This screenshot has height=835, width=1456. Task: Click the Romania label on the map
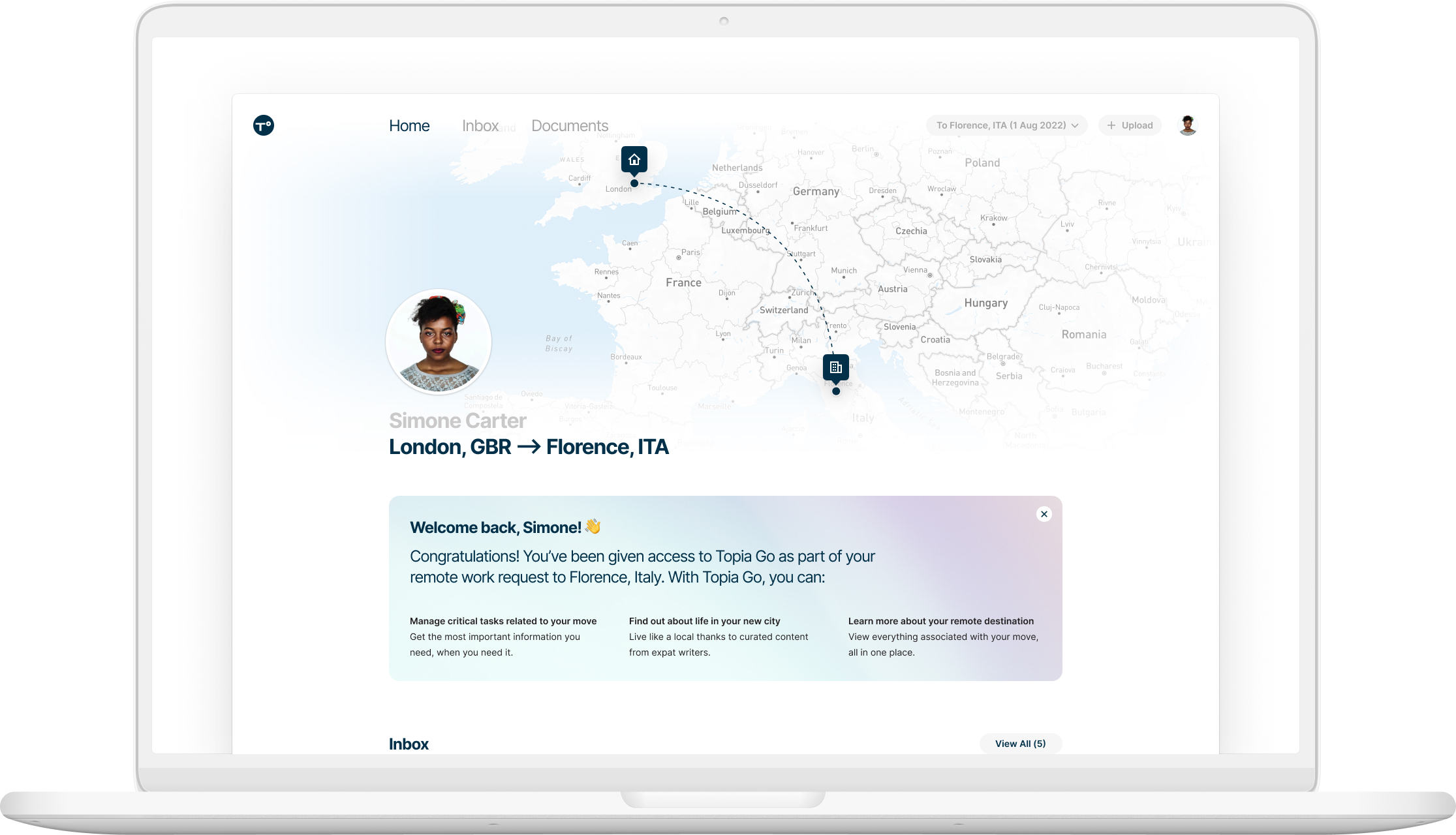(1084, 335)
